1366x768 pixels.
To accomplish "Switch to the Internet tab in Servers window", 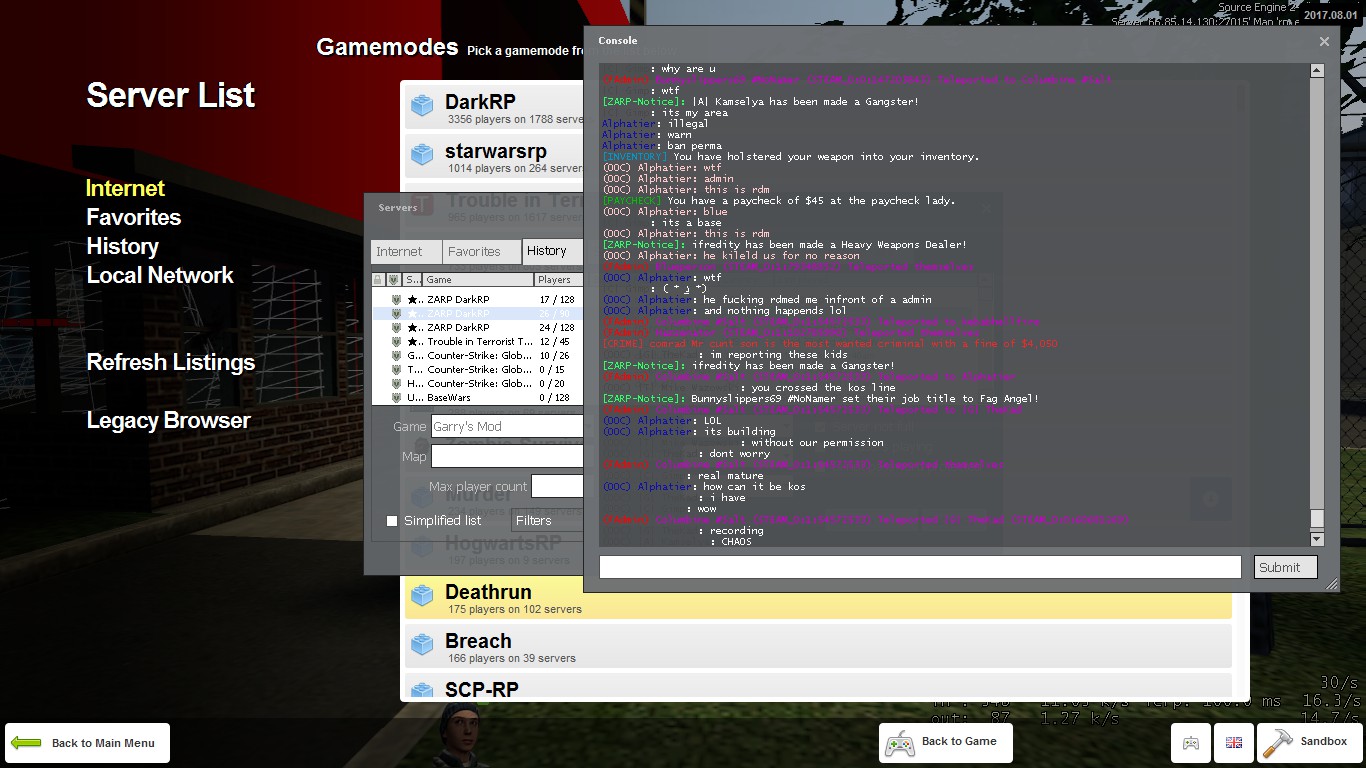I will 399,252.
